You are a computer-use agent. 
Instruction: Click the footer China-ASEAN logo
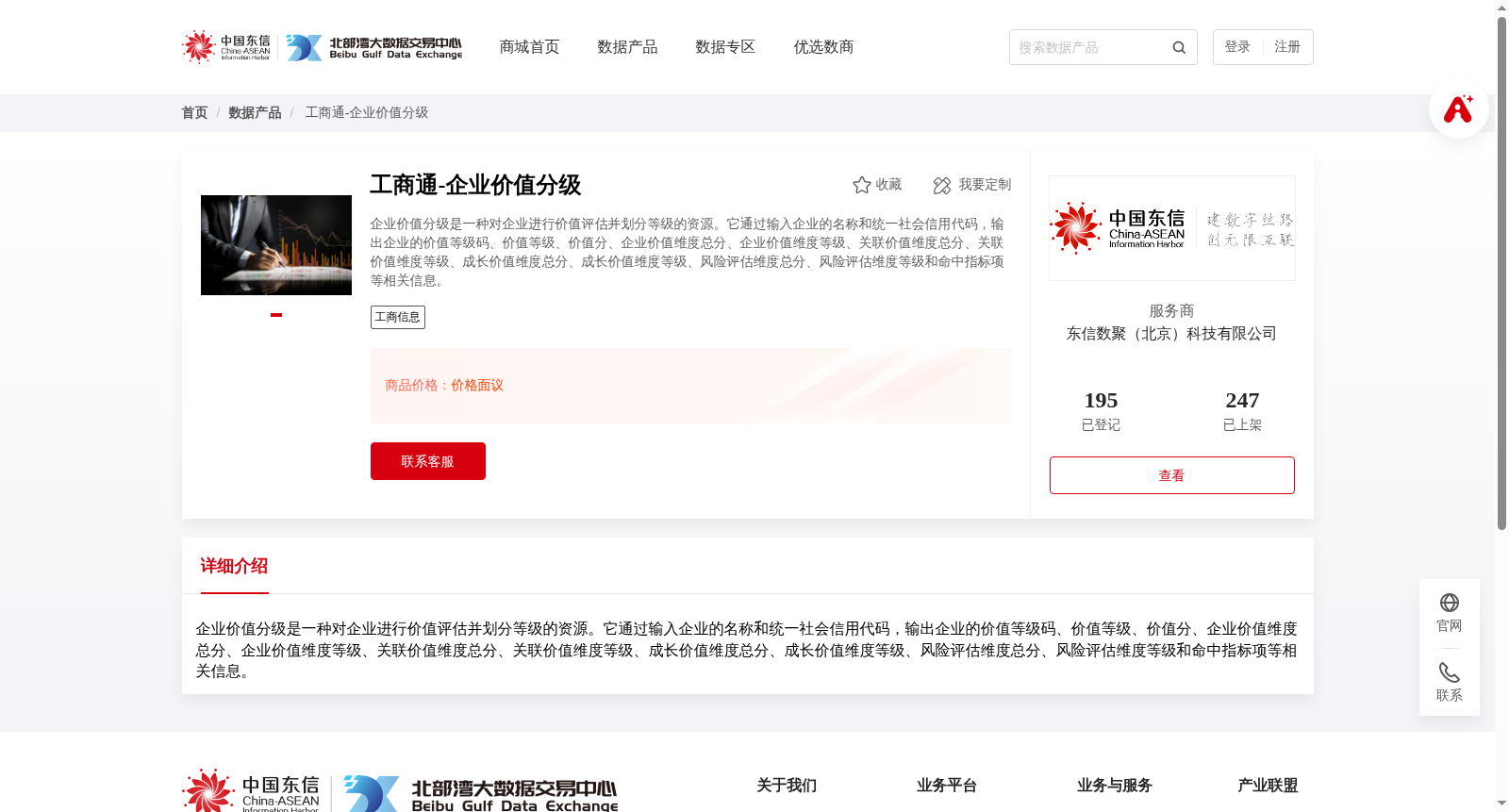click(251, 790)
